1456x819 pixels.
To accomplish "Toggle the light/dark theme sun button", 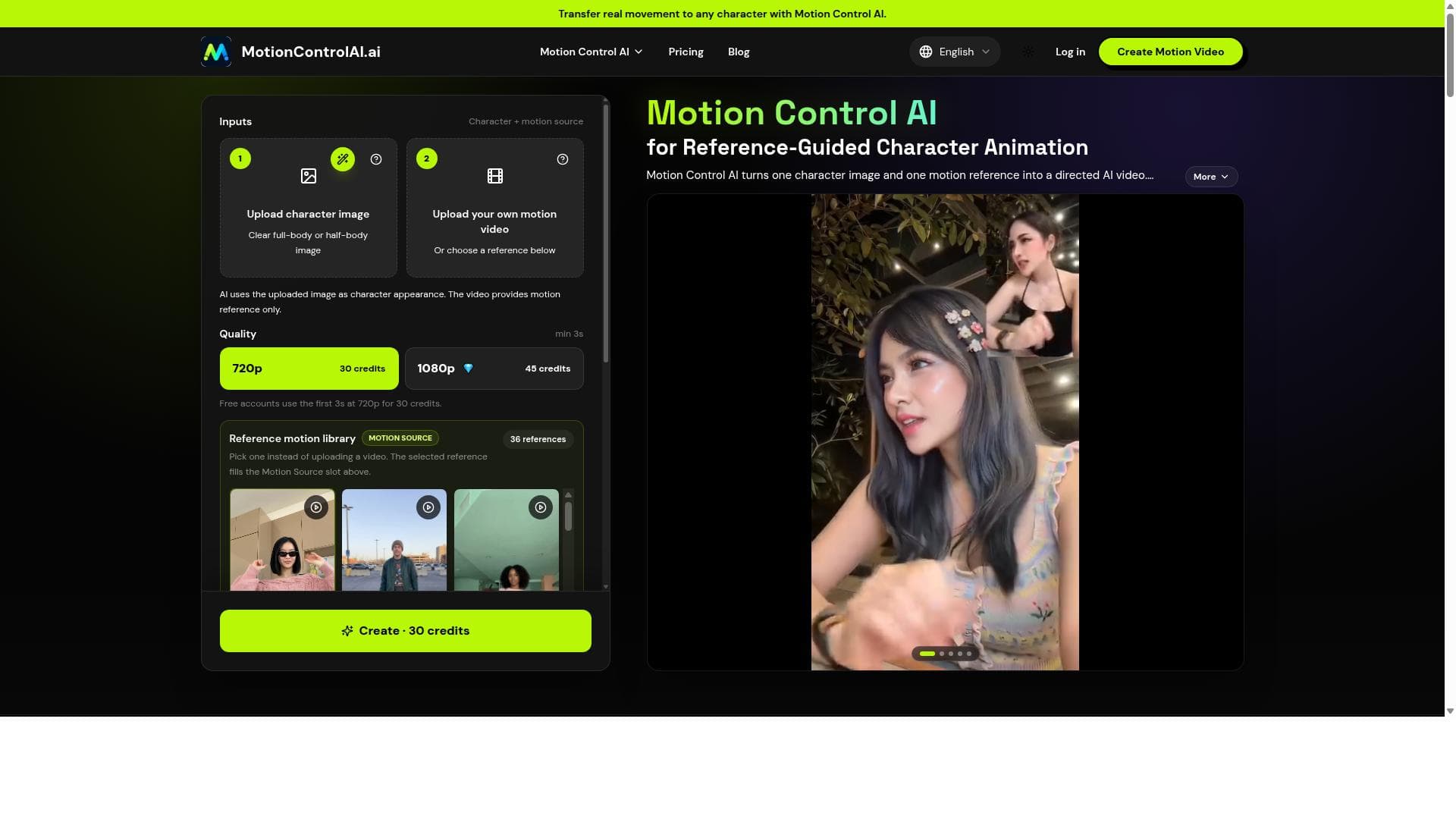I will [1028, 52].
